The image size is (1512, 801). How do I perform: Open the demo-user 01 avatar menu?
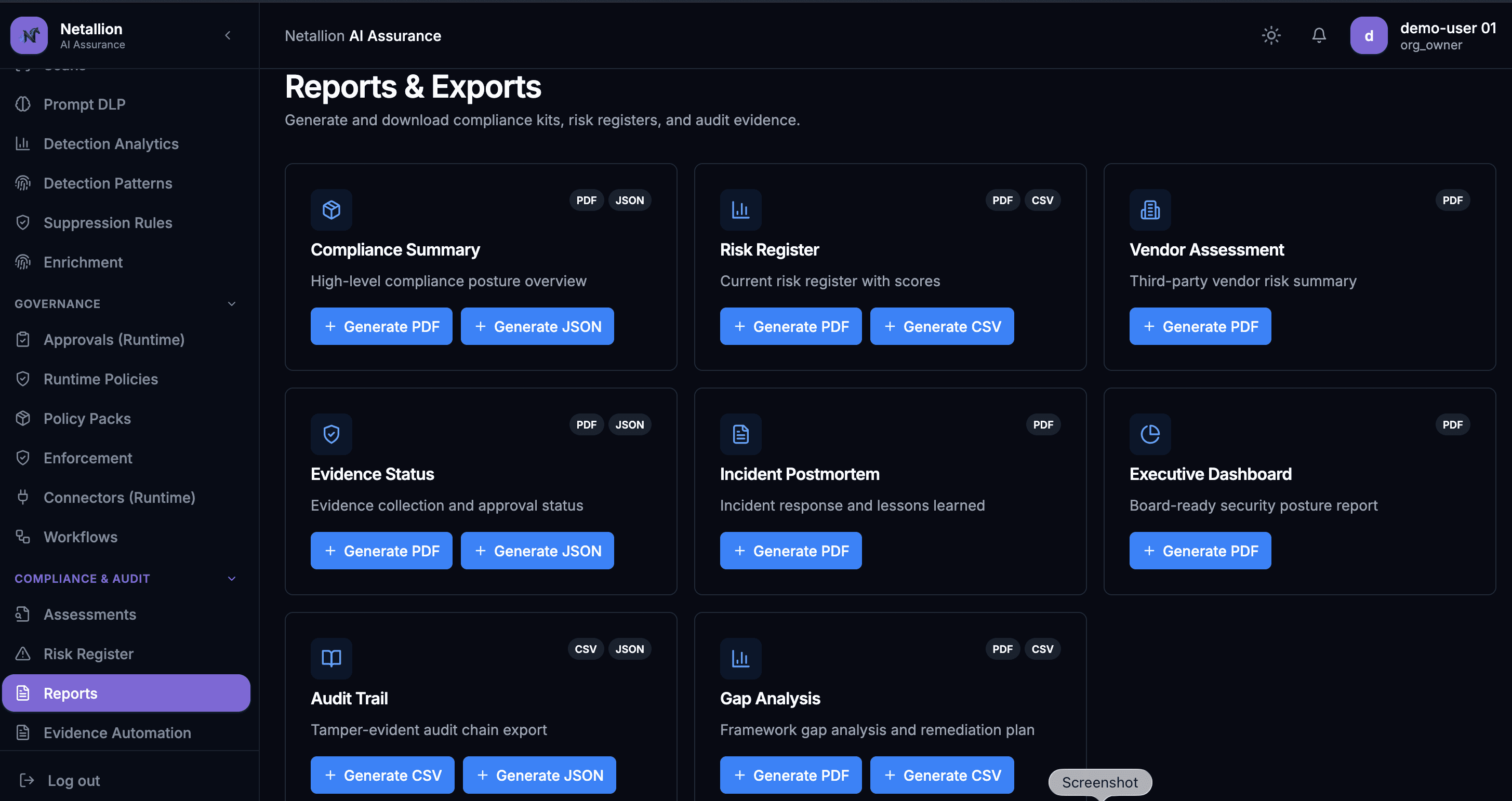[x=1369, y=35]
